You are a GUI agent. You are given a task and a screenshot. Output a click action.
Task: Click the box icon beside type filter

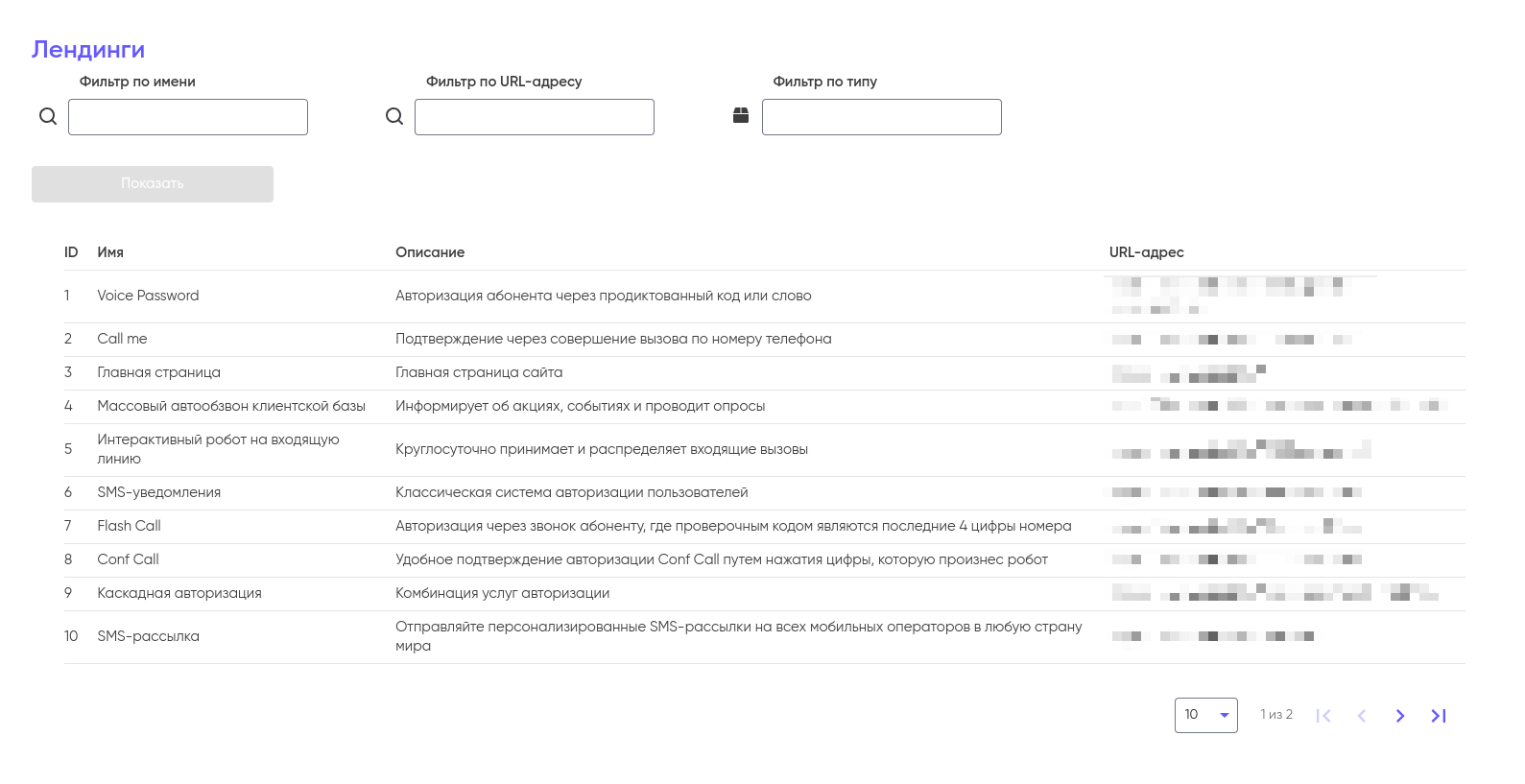point(741,116)
